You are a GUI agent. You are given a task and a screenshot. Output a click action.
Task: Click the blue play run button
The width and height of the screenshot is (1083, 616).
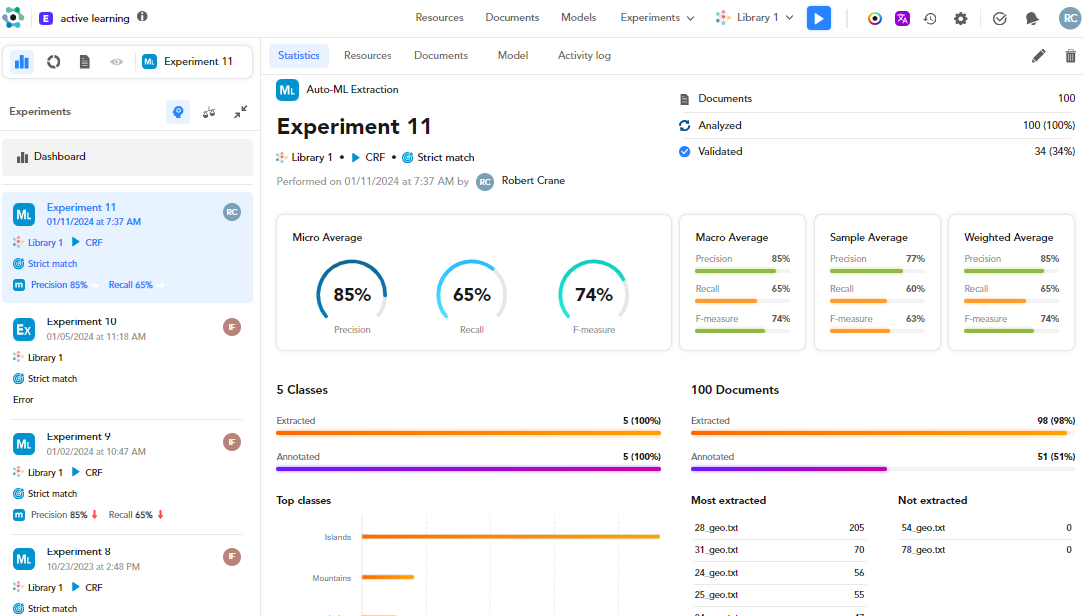pos(819,18)
